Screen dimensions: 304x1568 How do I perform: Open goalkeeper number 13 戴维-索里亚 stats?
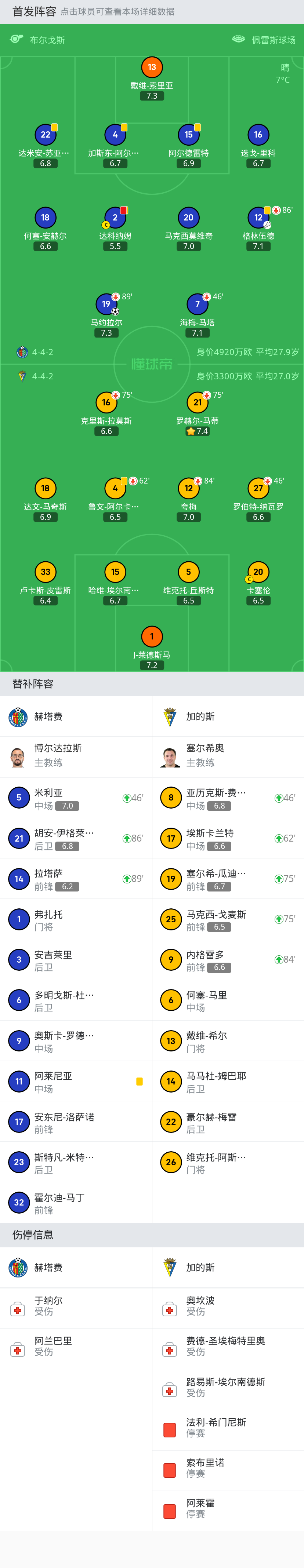(x=152, y=68)
